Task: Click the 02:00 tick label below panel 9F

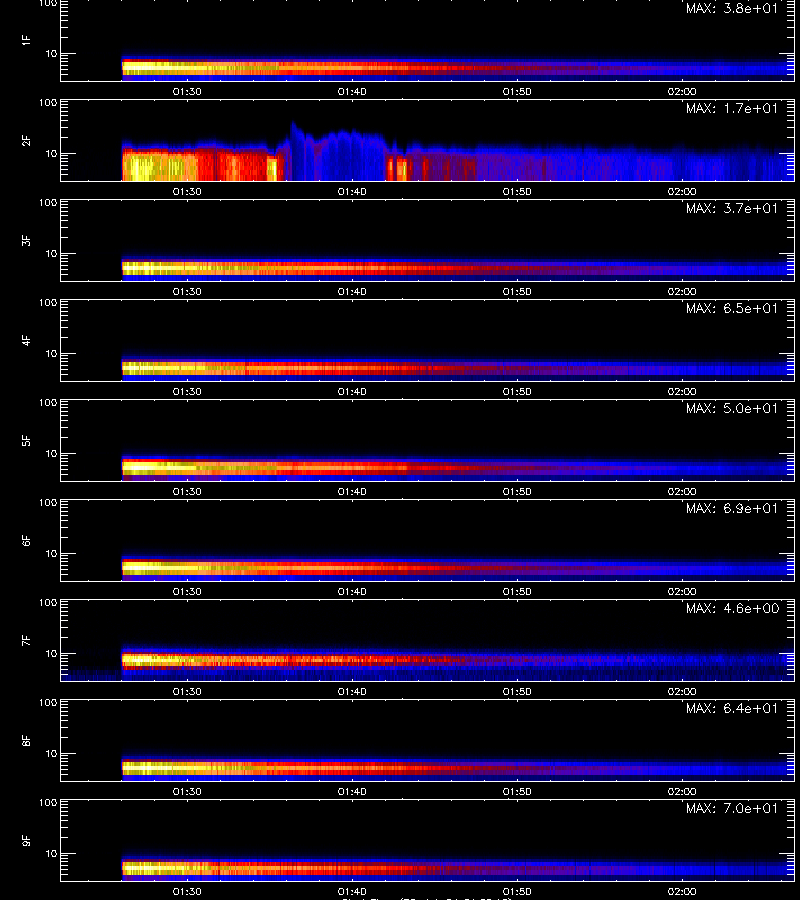Action: tap(682, 891)
